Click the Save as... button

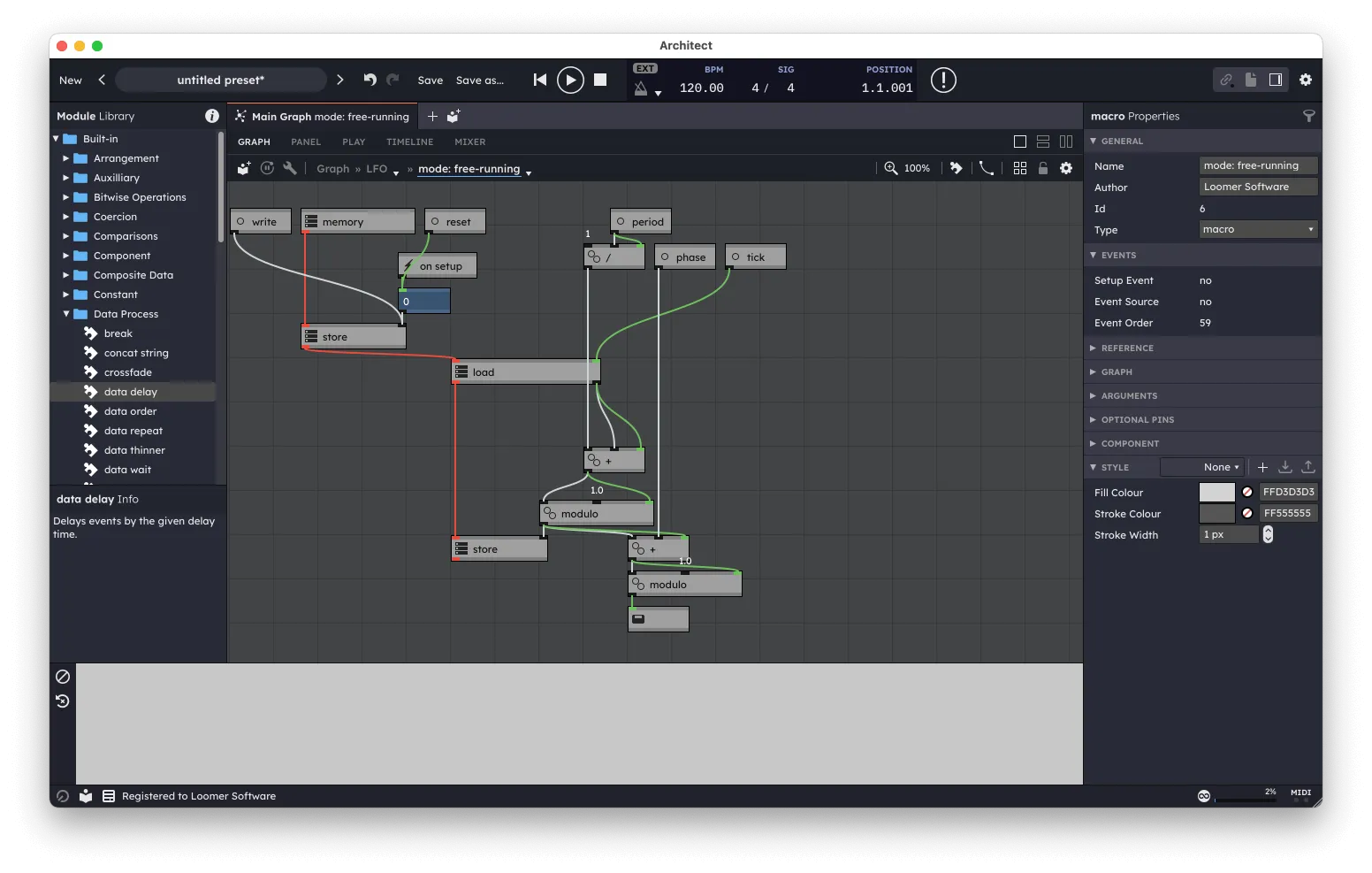[x=480, y=80]
